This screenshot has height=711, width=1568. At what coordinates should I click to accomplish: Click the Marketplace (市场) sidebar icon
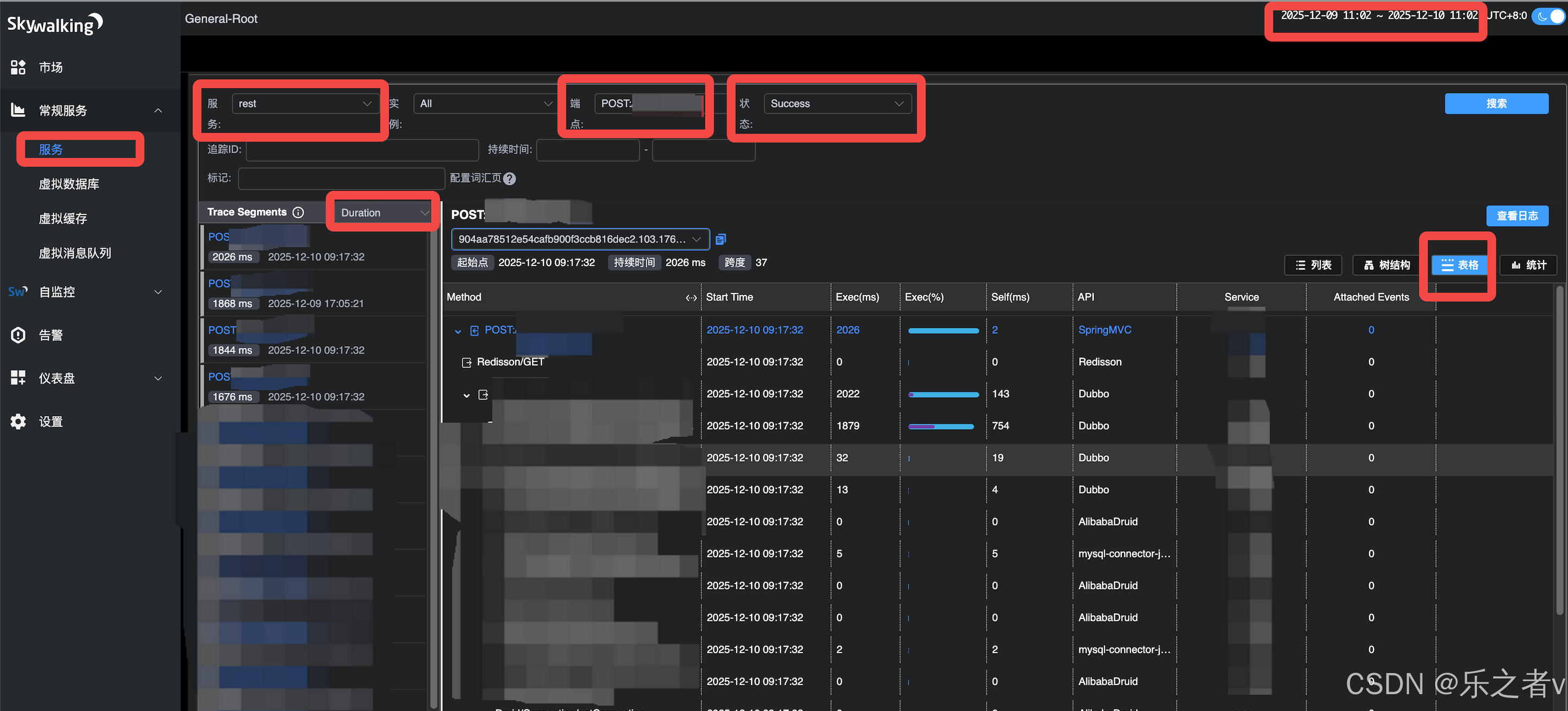pos(18,68)
